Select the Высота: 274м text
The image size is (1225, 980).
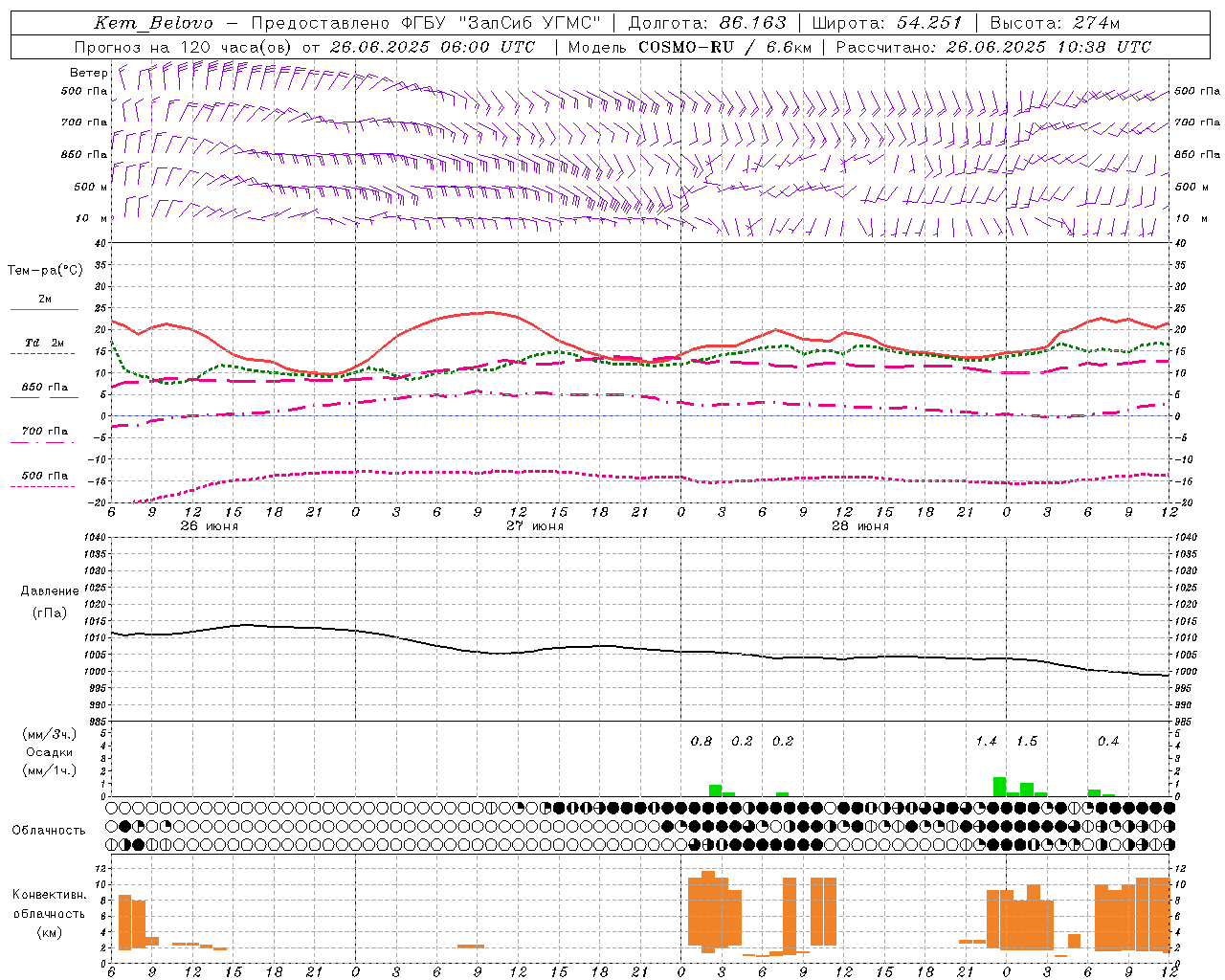[1055, 23]
